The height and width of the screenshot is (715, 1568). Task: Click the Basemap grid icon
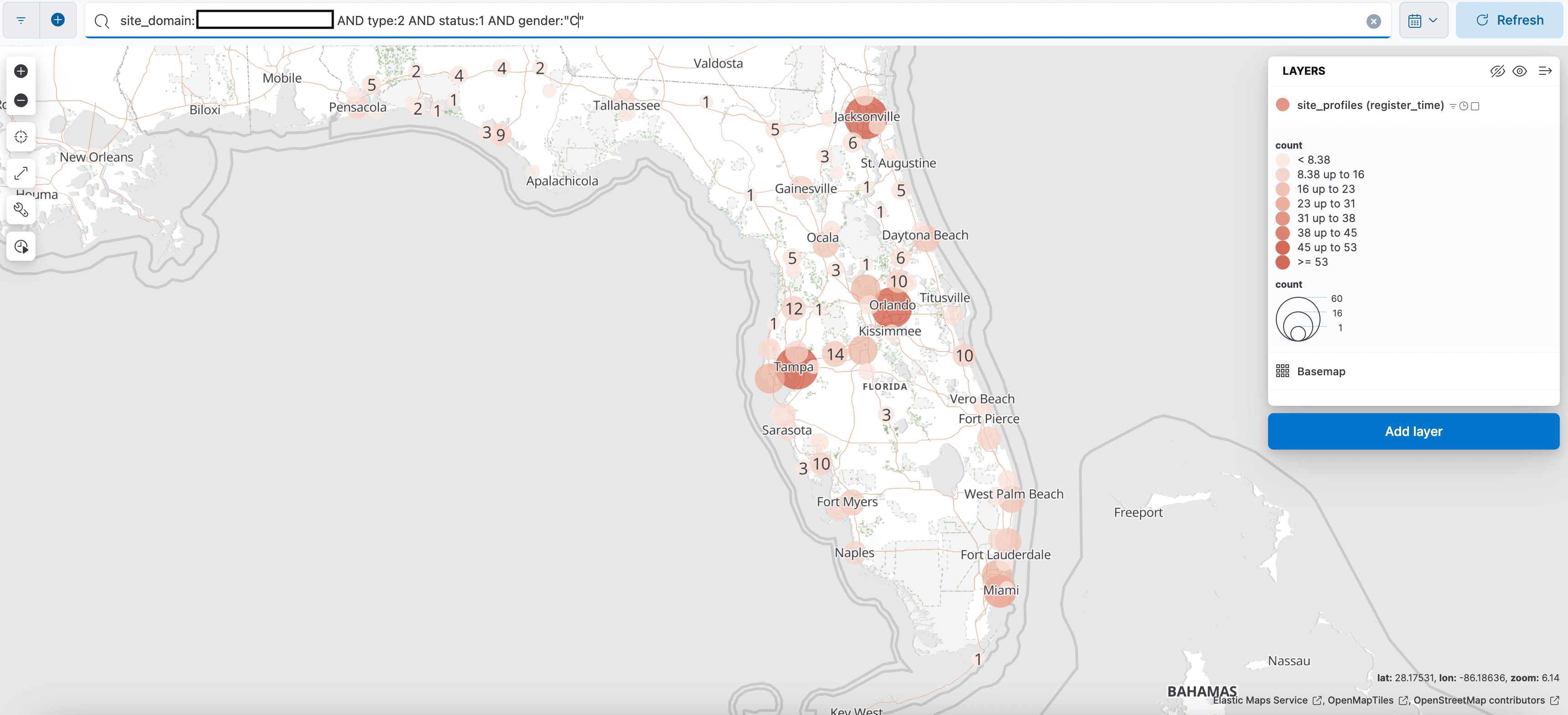coord(1283,371)
